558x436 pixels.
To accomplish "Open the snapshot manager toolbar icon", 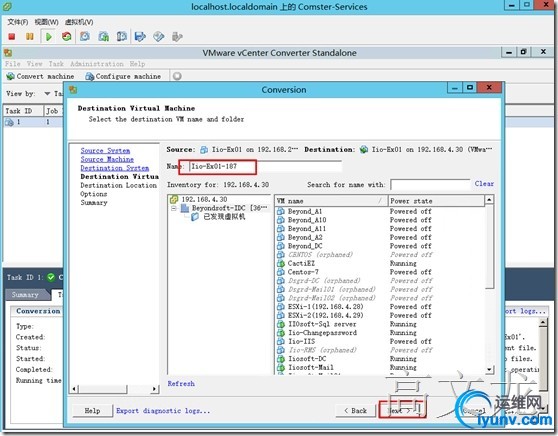I will click(122, 37).
